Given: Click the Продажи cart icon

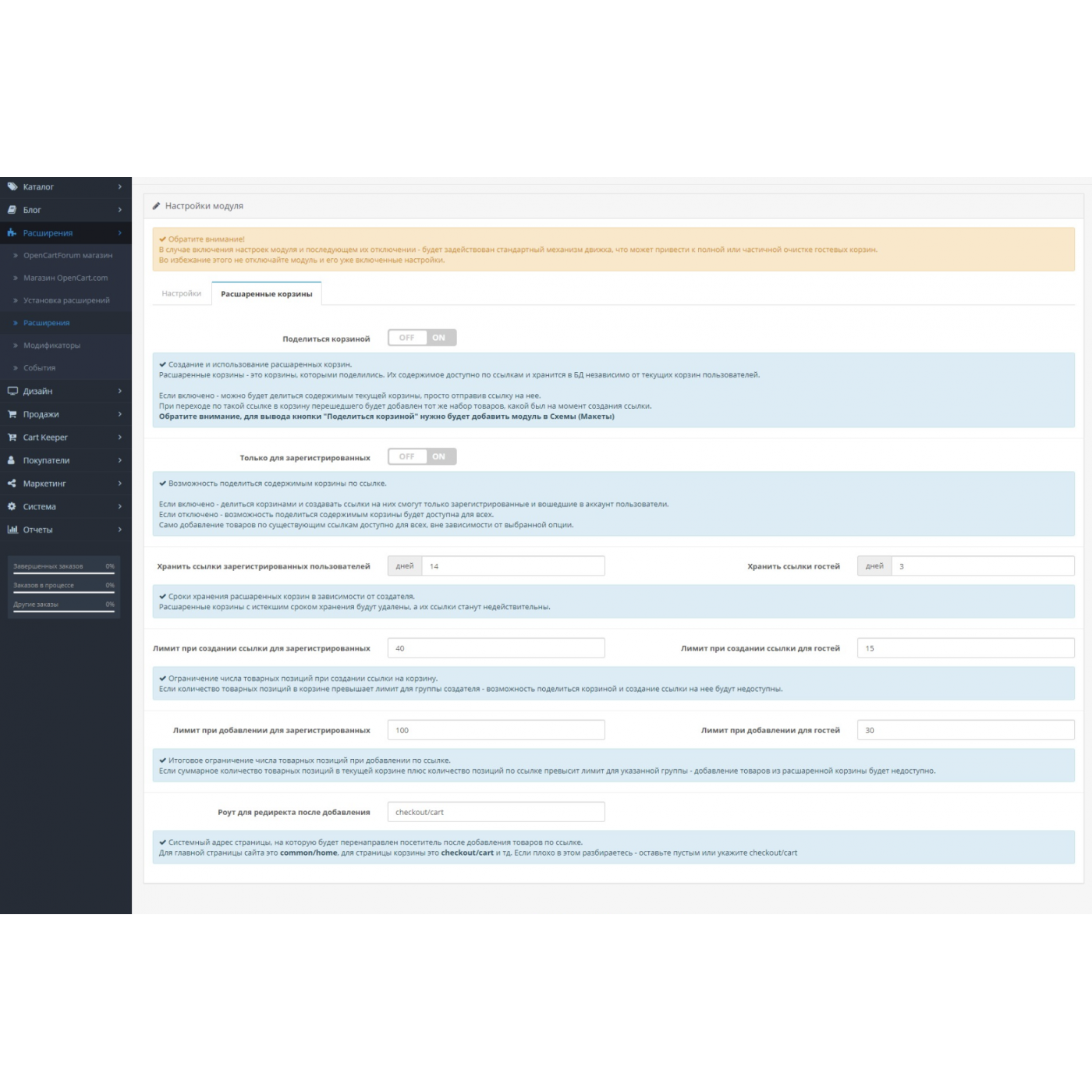Looking at the screenshot, I should pyautogui.click(x=12, y=414).
